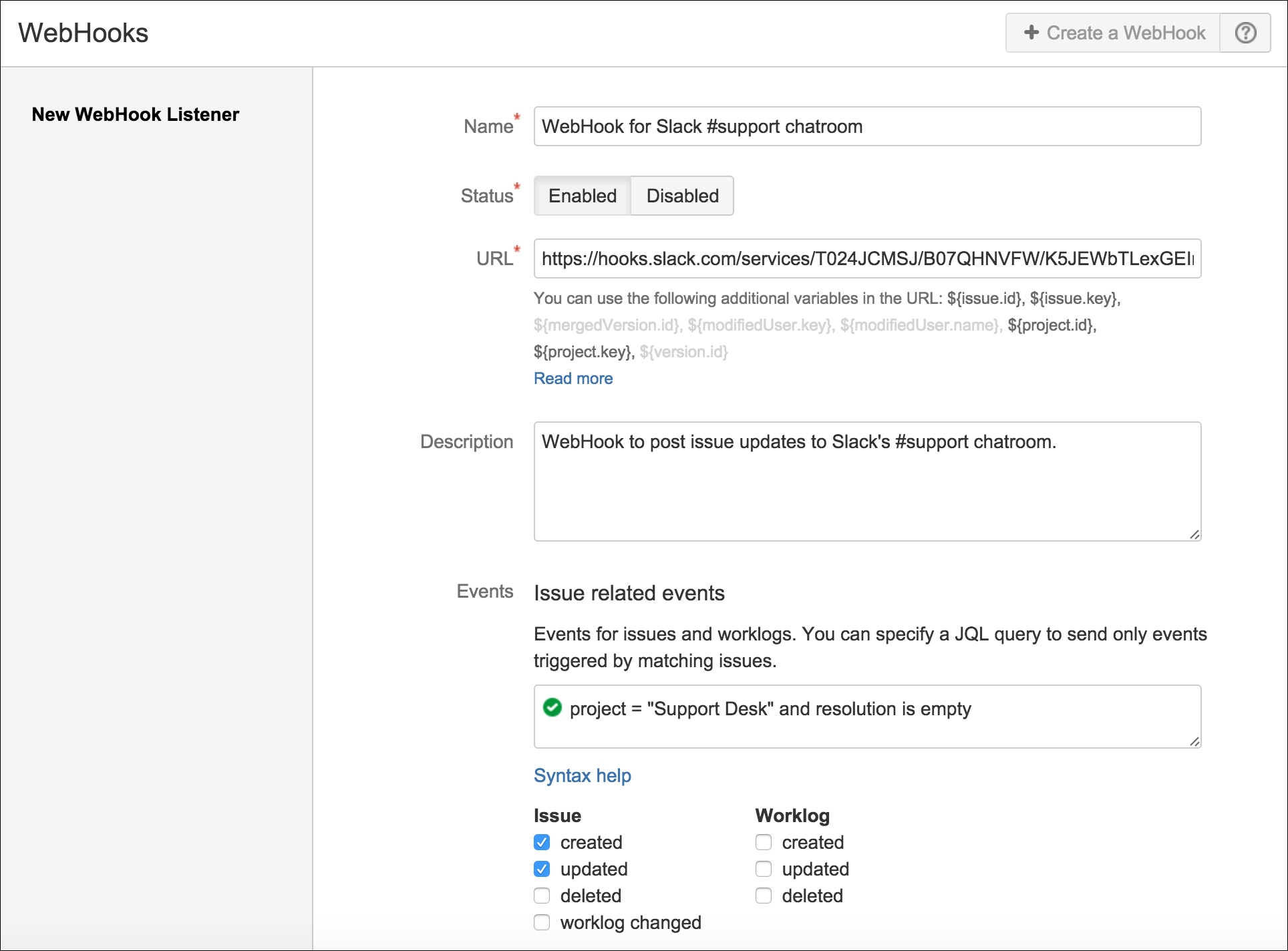Click the Worklog column heading
The image size is (1288, 951).
point(792,815)
